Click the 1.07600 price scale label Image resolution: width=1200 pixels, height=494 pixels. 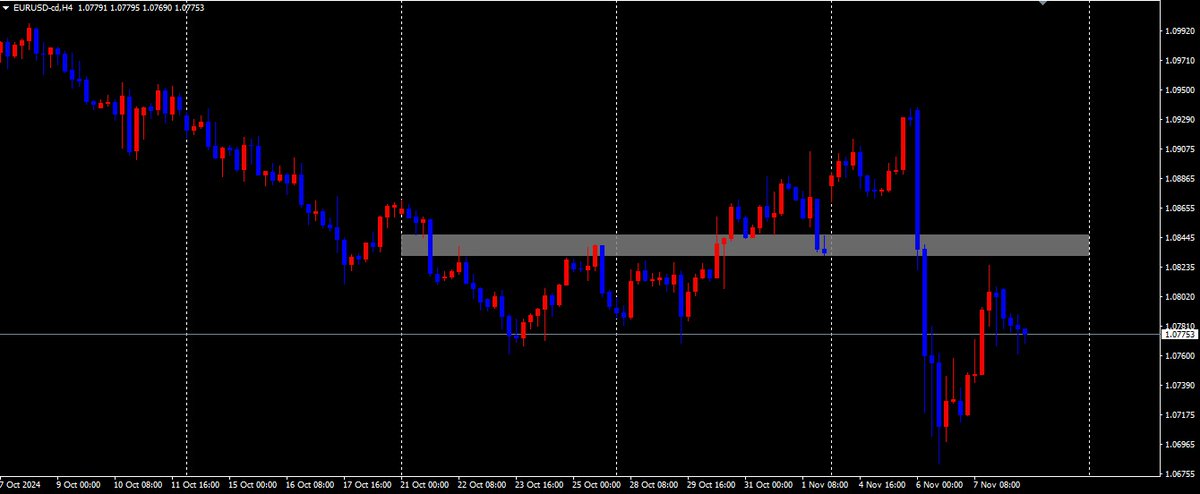click(x=1180, y=356)
